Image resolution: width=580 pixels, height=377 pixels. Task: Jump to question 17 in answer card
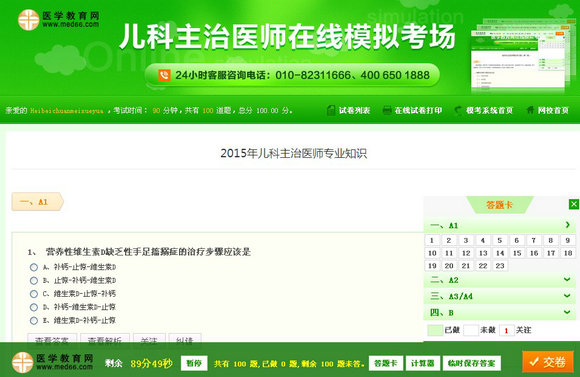(x=551, y=253)
